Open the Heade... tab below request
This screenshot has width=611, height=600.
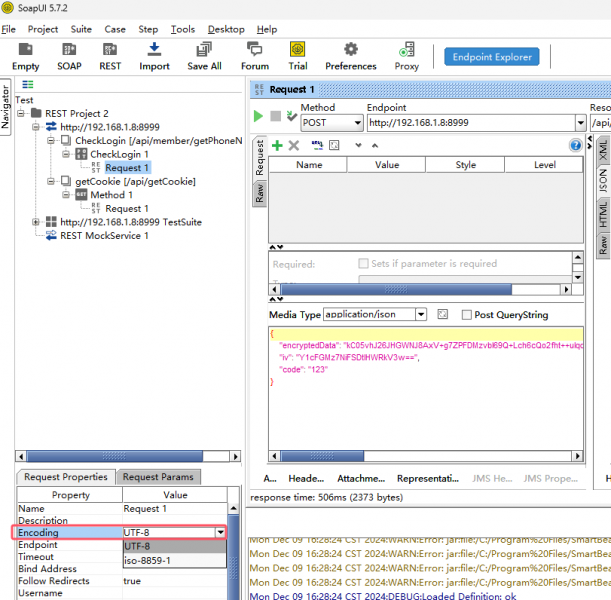click(306, 478)
